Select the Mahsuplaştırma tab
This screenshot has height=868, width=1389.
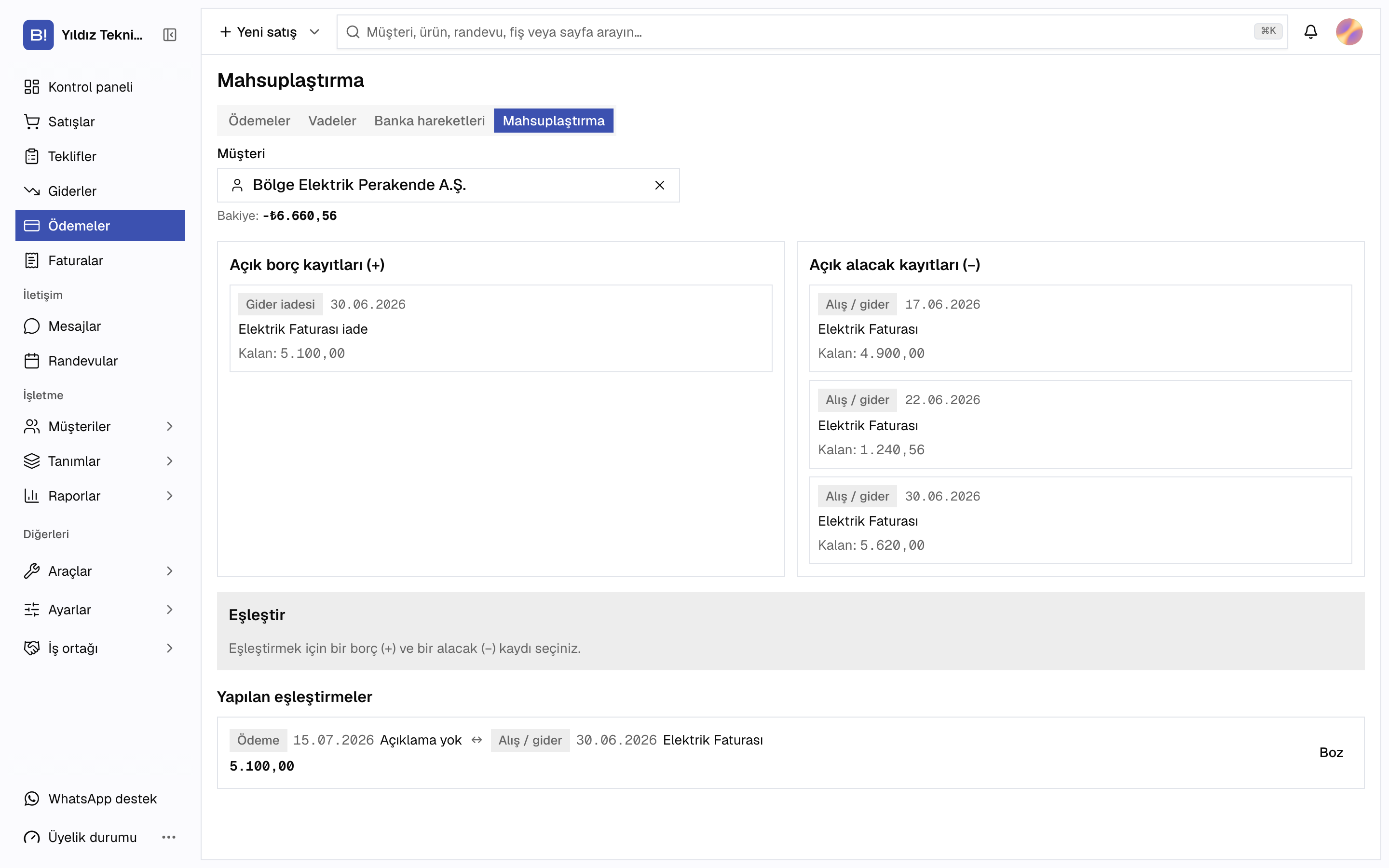[553, 121]
